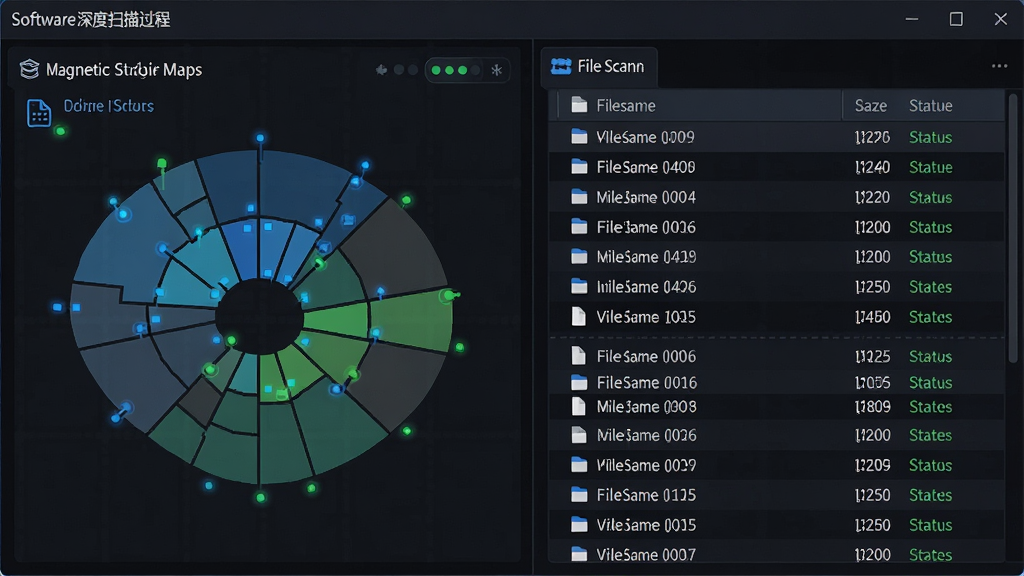Click the Magnetic Maps panel title text

(x=123, y=70)
